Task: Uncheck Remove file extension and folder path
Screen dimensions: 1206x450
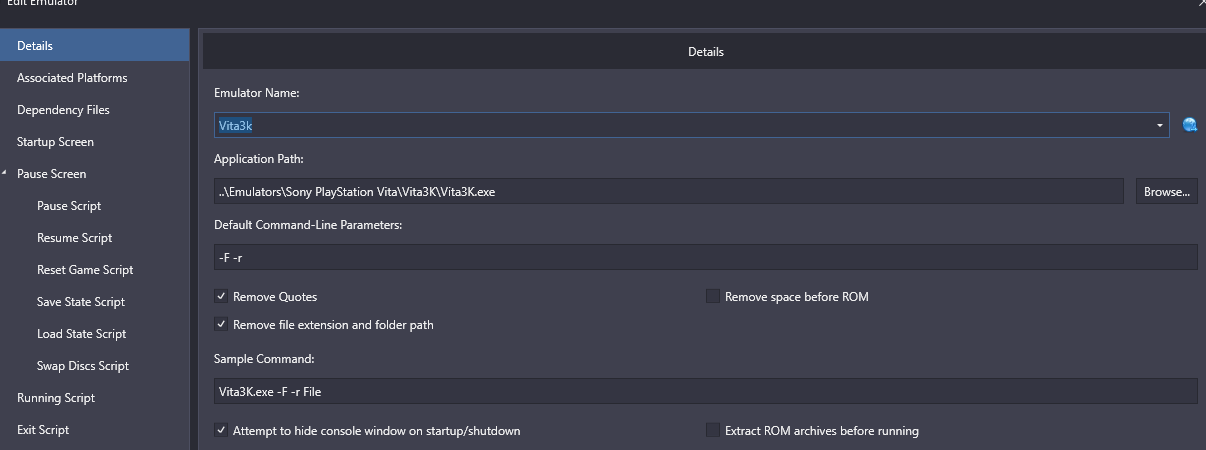Action: click(x=221, y=325)
